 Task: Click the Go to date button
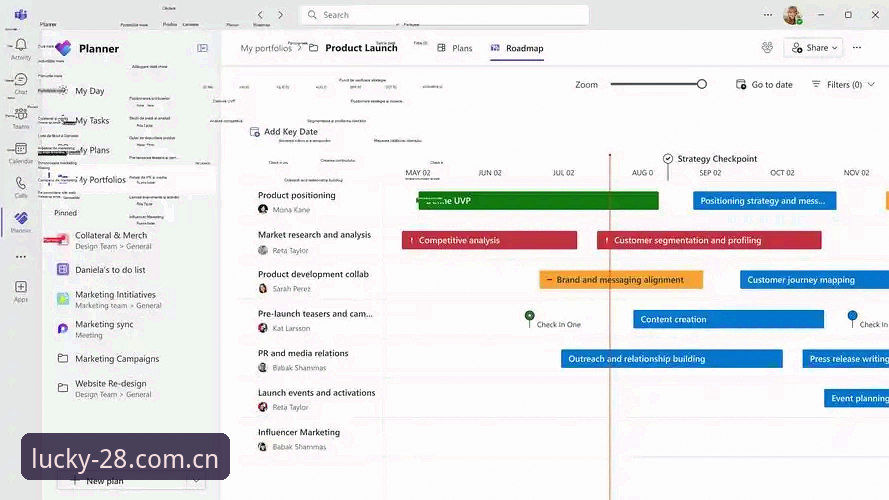click(x=764, y=84)
